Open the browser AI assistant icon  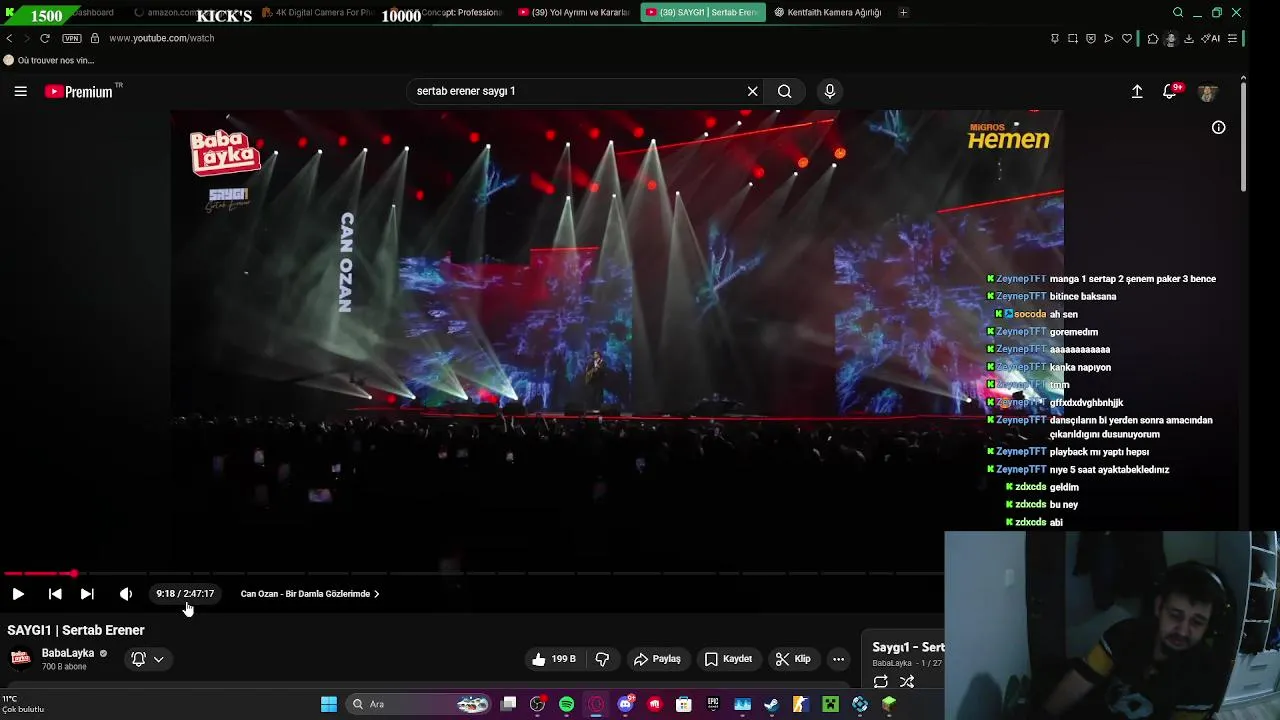tap(1210, 38)
